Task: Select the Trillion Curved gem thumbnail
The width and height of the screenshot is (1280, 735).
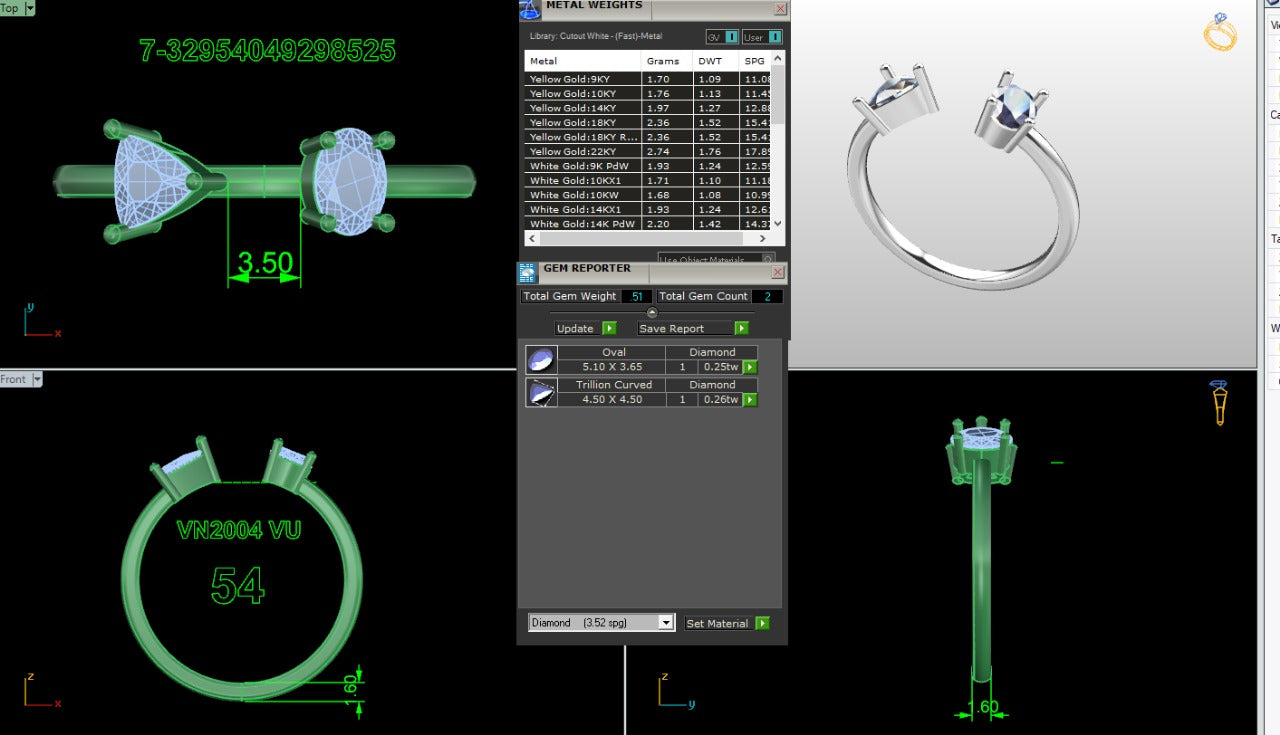Action: point(541,392)
